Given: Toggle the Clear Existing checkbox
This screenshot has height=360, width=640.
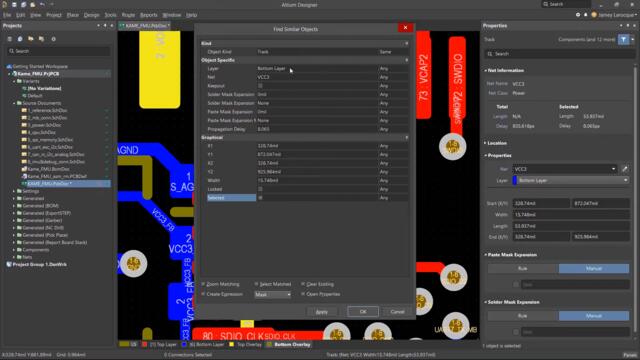Looking at the screenshot, I should [303, 284].
